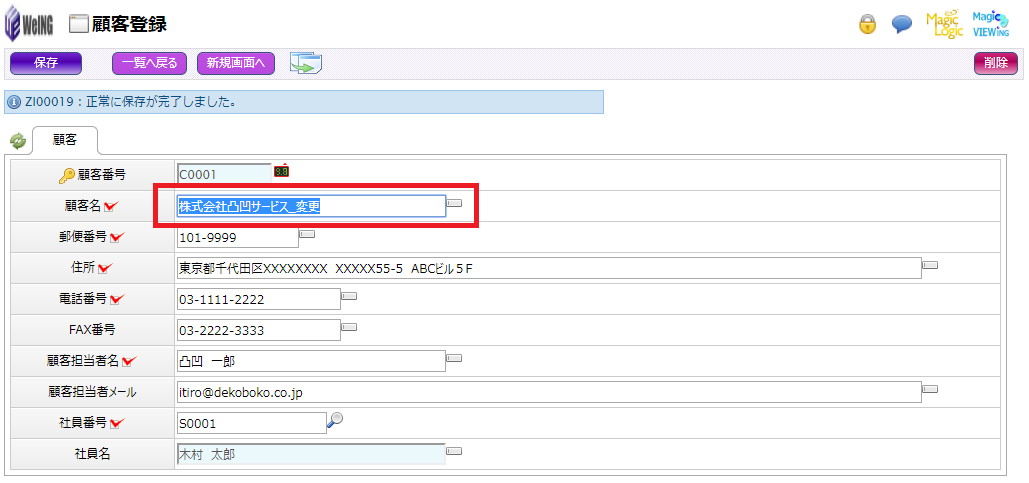This screenshot has width=1029, height=483.
Task: Expand the 住所 field editor
Action: (x=930, y=265)
